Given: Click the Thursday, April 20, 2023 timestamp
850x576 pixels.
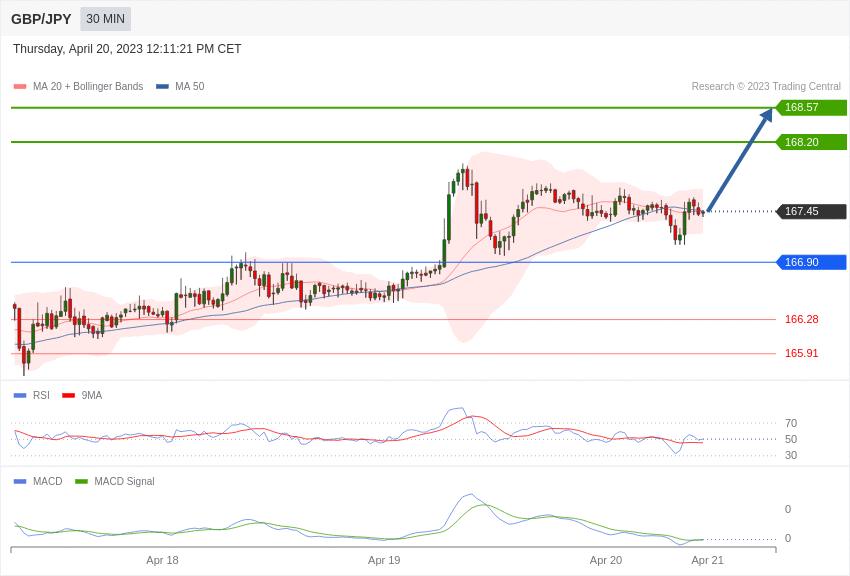Looking at the screenshot, I should pyautogui.click(x=127, y=49).
